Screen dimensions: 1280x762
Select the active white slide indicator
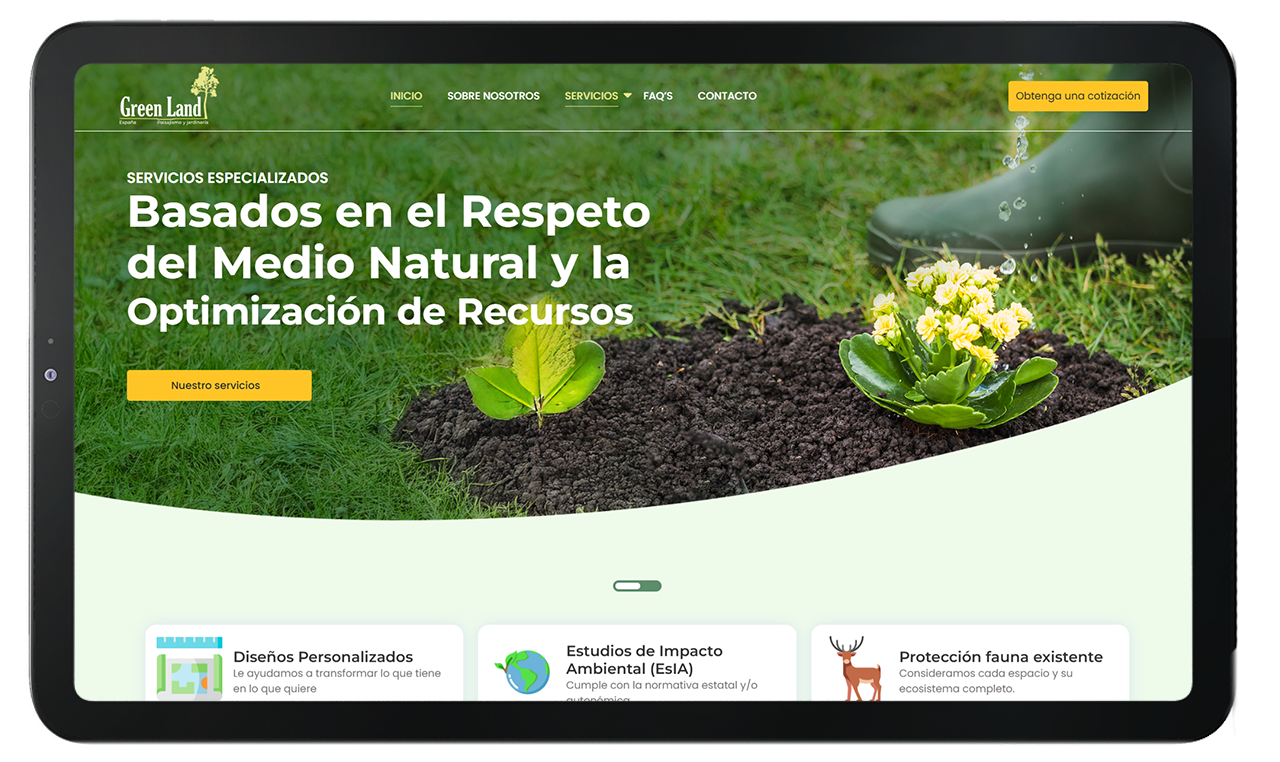pyautogui.click(x=627, y=586)
